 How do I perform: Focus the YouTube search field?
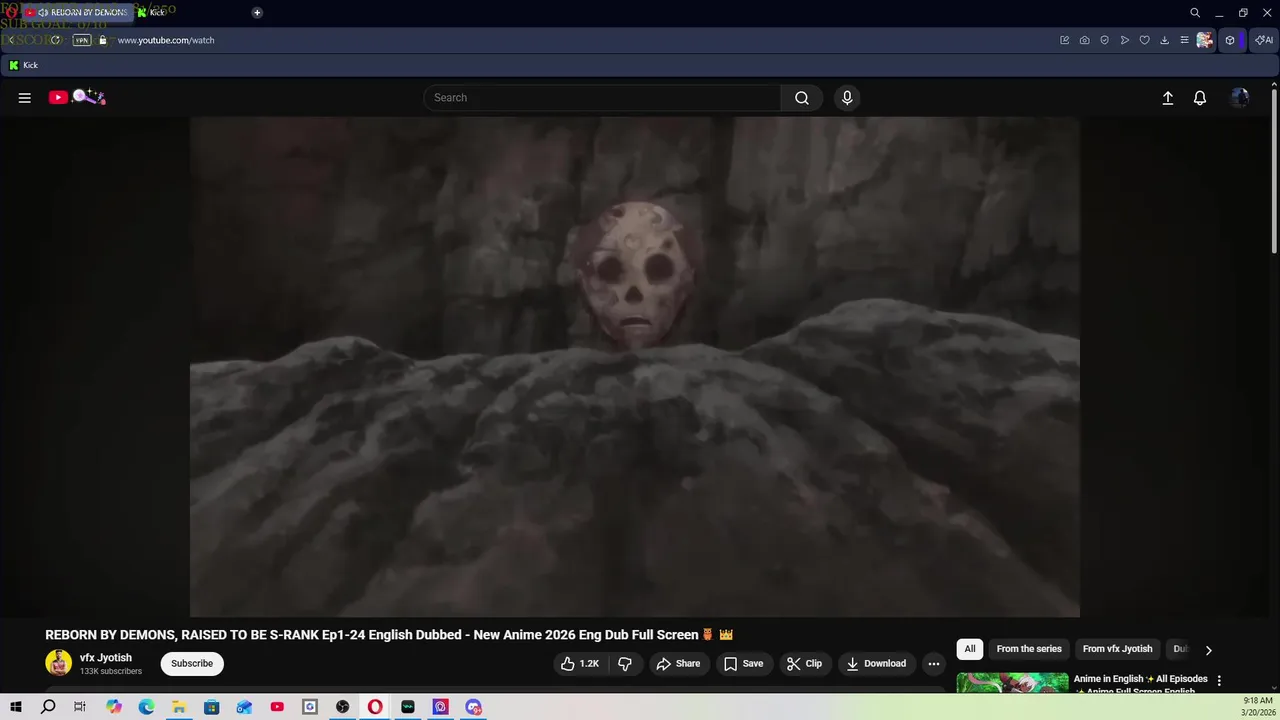[603, 98]
